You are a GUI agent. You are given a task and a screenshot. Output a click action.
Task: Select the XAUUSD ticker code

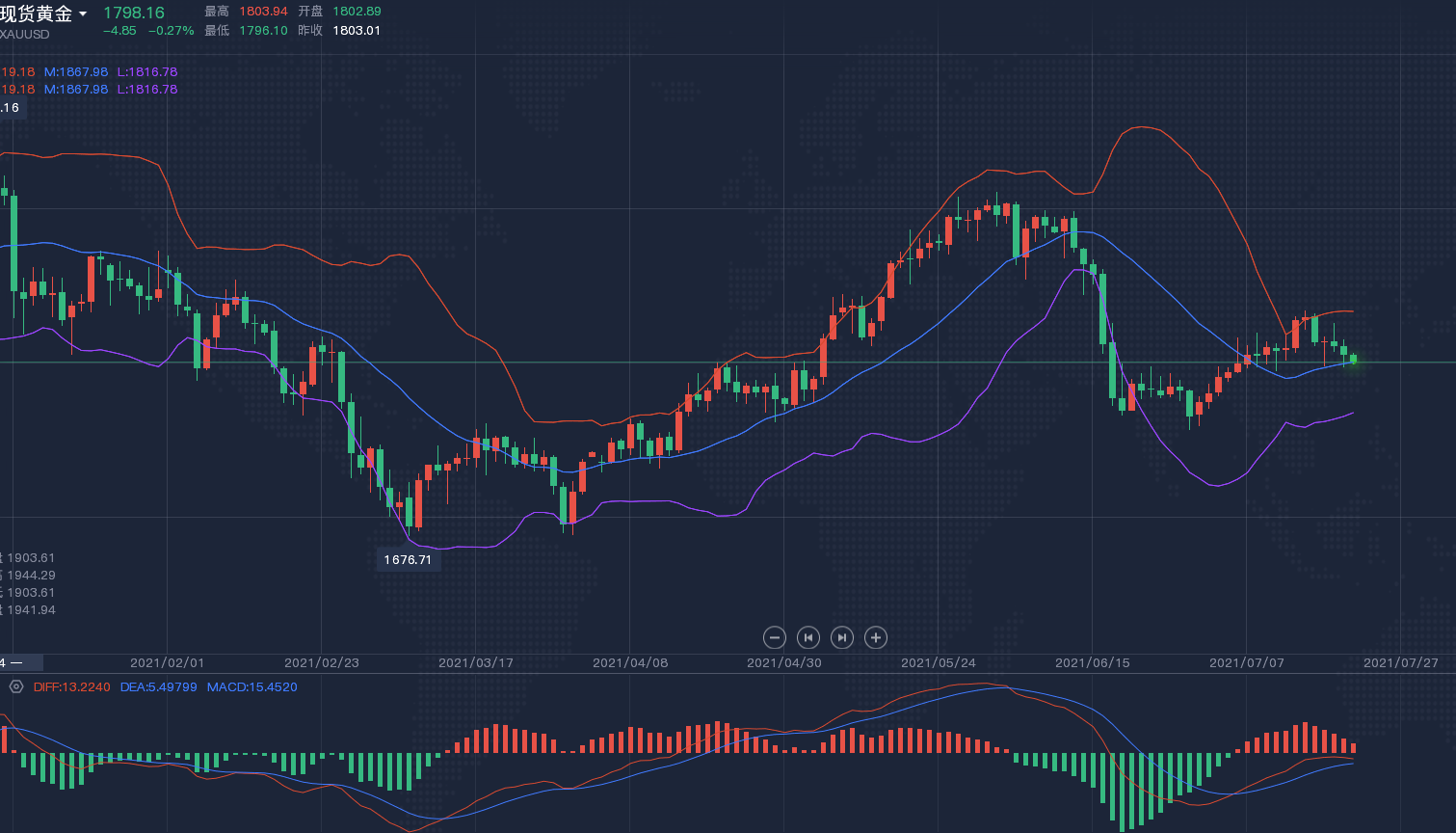[x=25, y=35]
